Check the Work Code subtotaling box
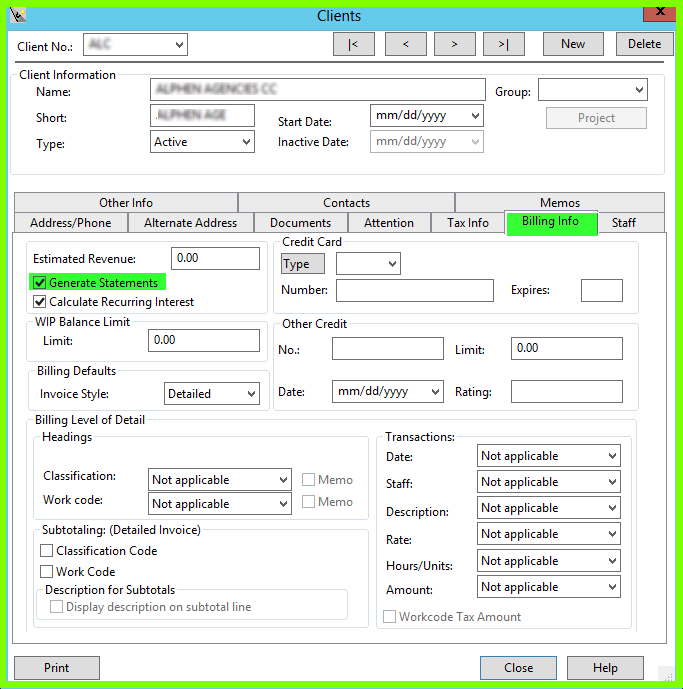This screenshot has width=683, height=689. point(47,572)
